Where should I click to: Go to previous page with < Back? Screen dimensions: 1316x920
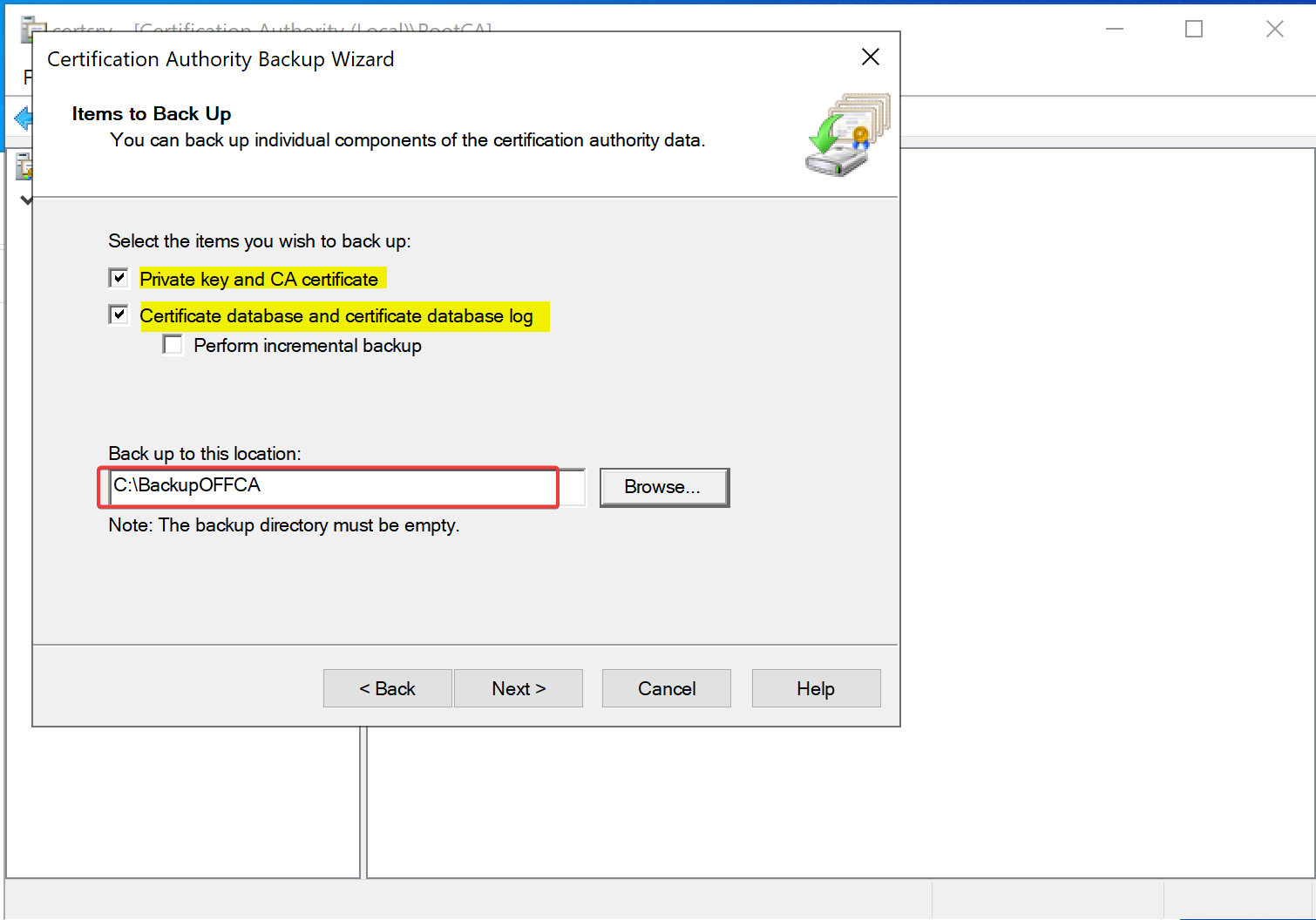387,688
